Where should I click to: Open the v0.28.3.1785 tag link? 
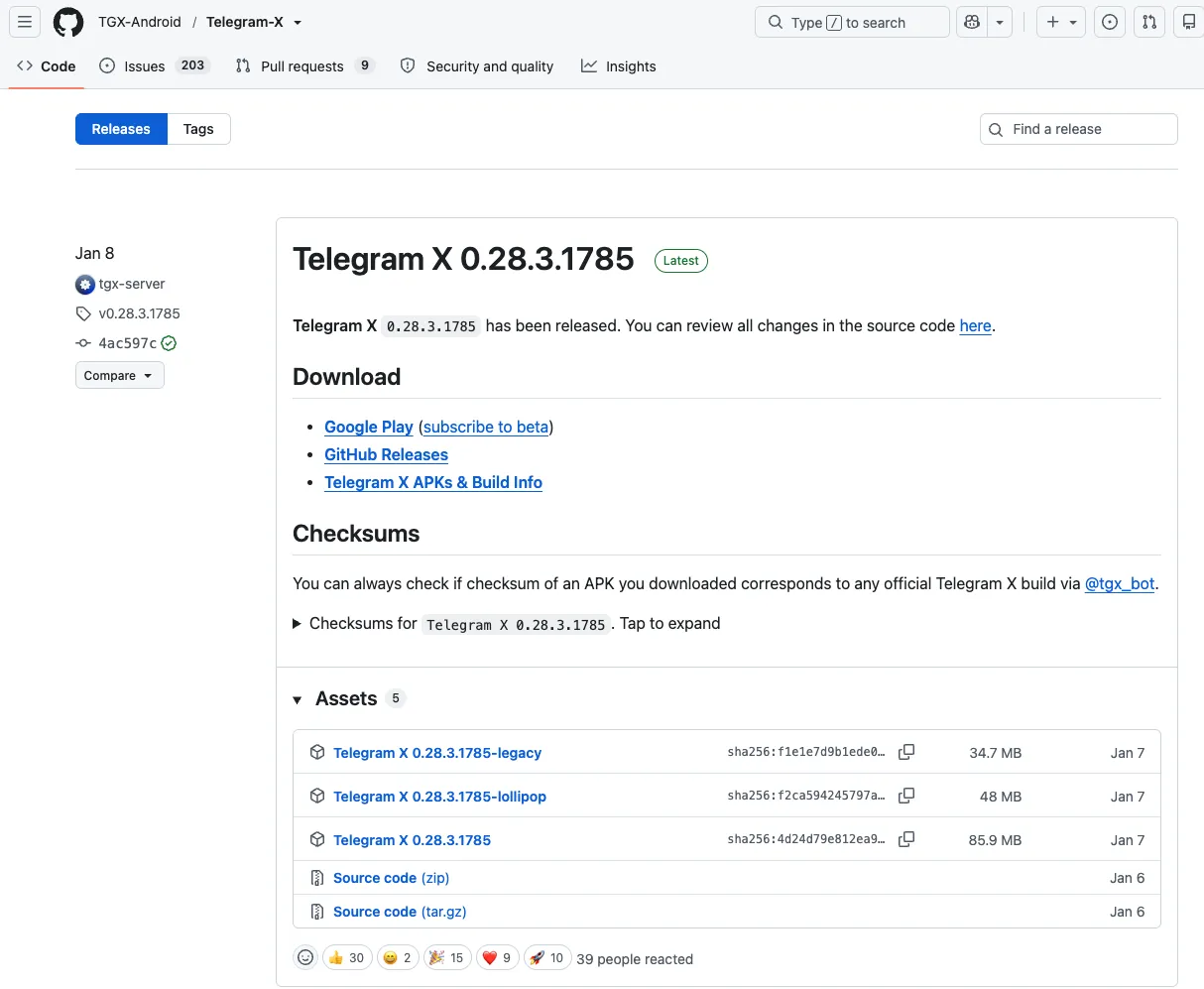[139, 313]
